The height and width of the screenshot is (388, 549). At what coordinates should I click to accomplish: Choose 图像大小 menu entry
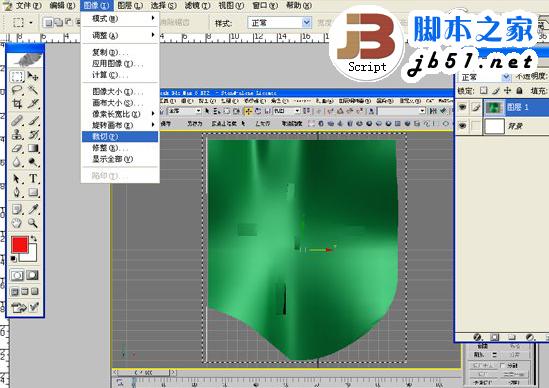pyautogui.click(x=119, y=91)
